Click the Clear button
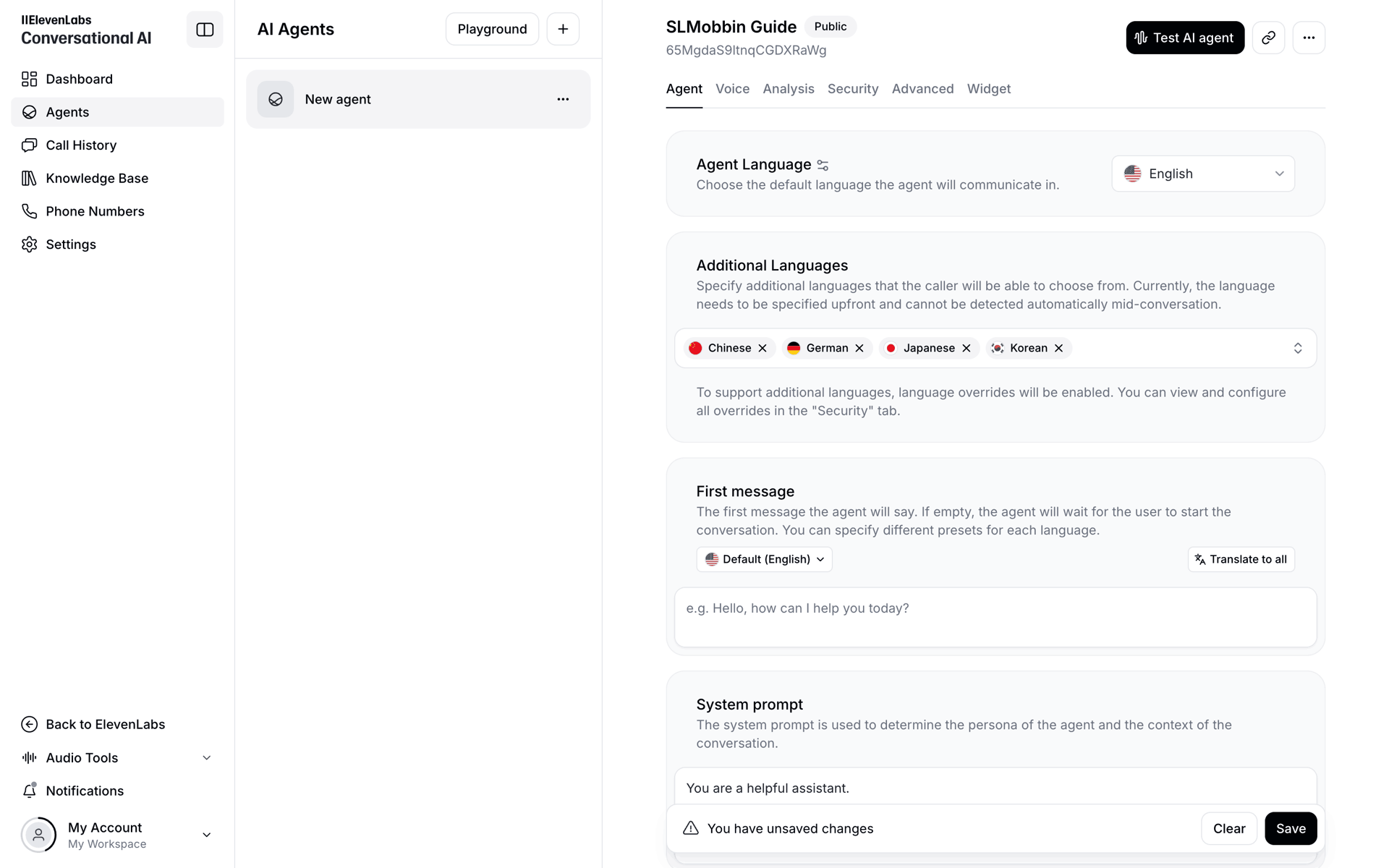The height and width of the screenshot is (868, 1389). (x=1228, y=828)
